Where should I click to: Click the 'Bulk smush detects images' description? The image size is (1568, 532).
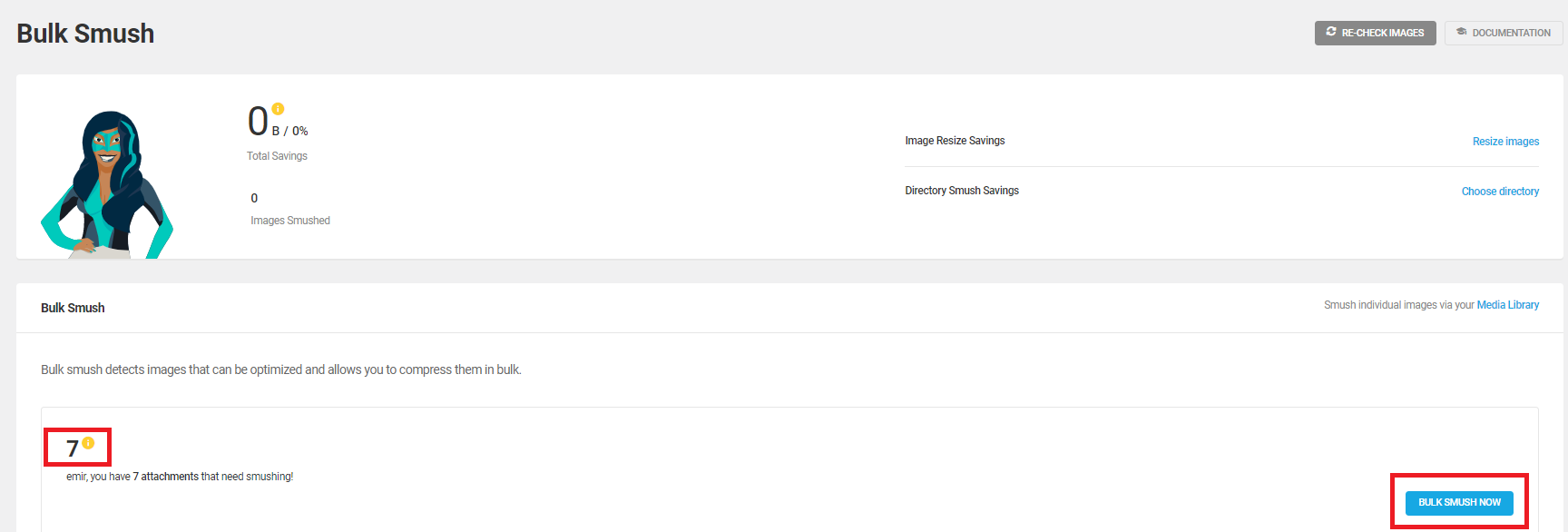[281, 369]
